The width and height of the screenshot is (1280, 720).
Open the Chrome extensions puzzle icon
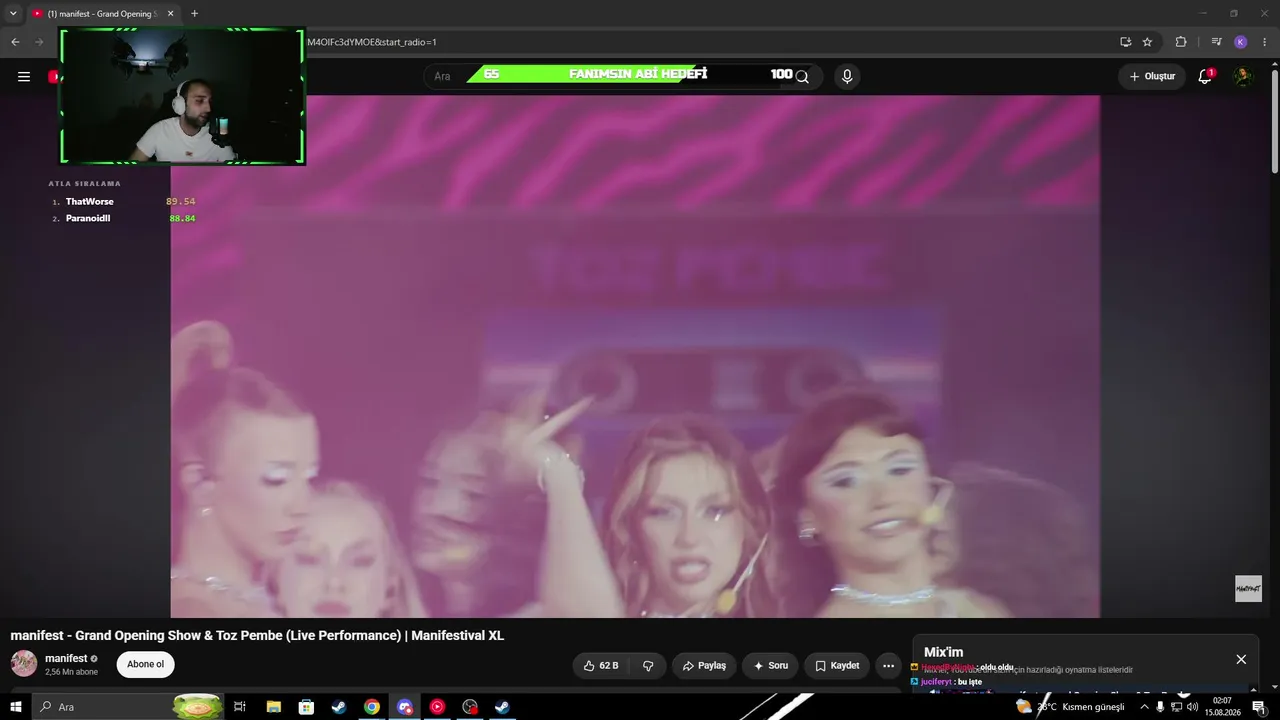coord(1181,42)
